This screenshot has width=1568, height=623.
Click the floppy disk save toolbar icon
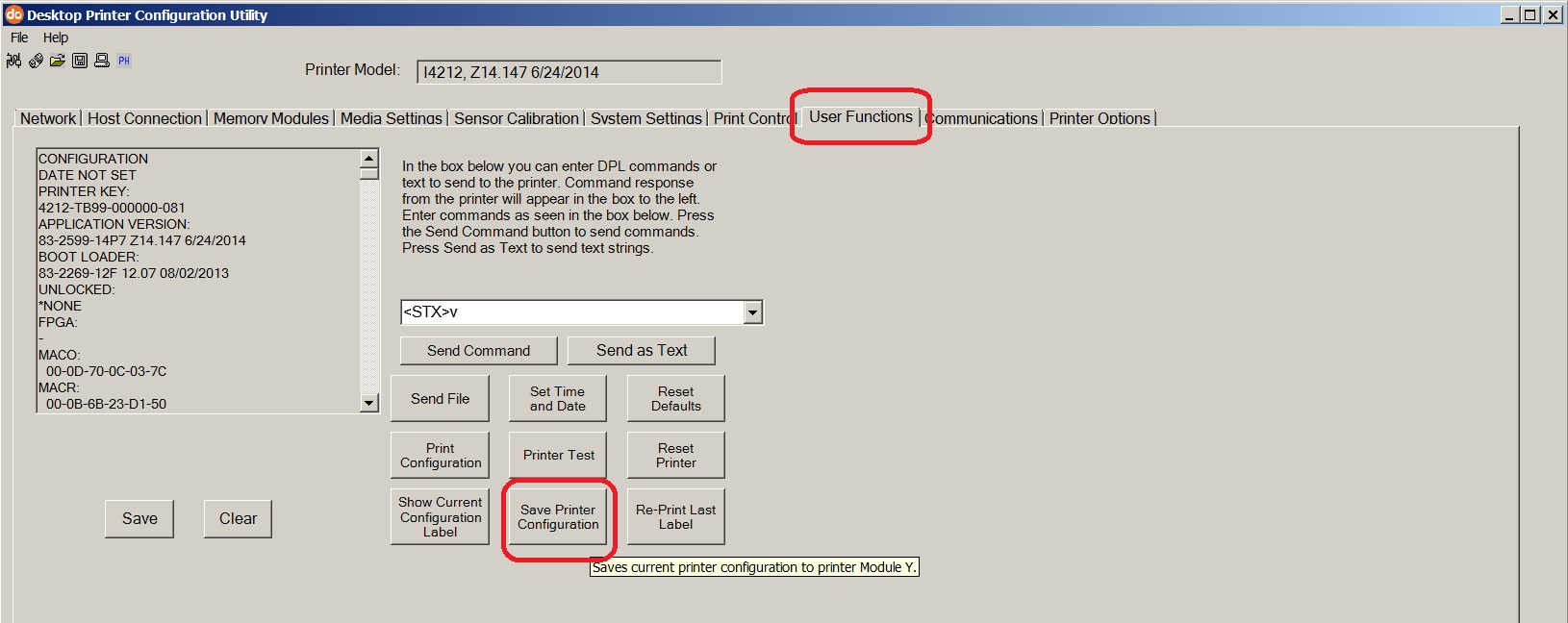[x=80, y=61]
